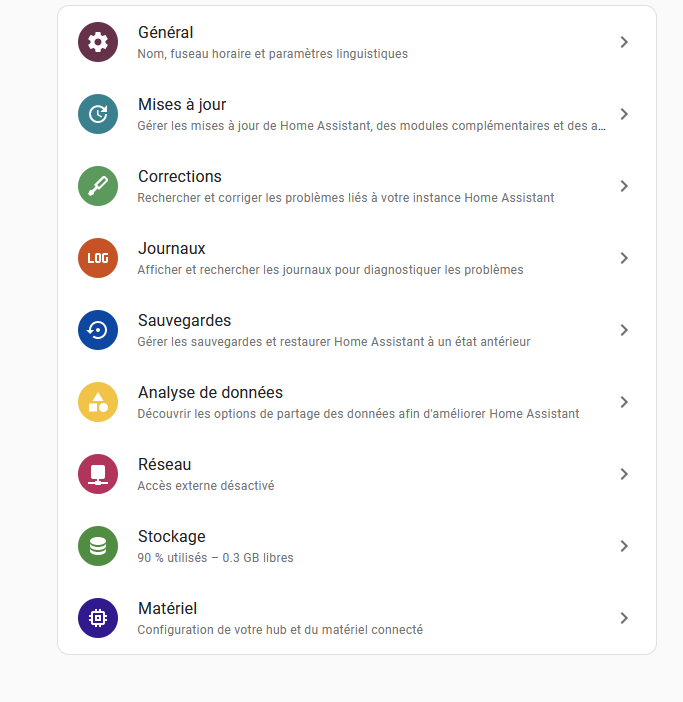
Task: Open Configuration de votre hub description
Action: 280,630
